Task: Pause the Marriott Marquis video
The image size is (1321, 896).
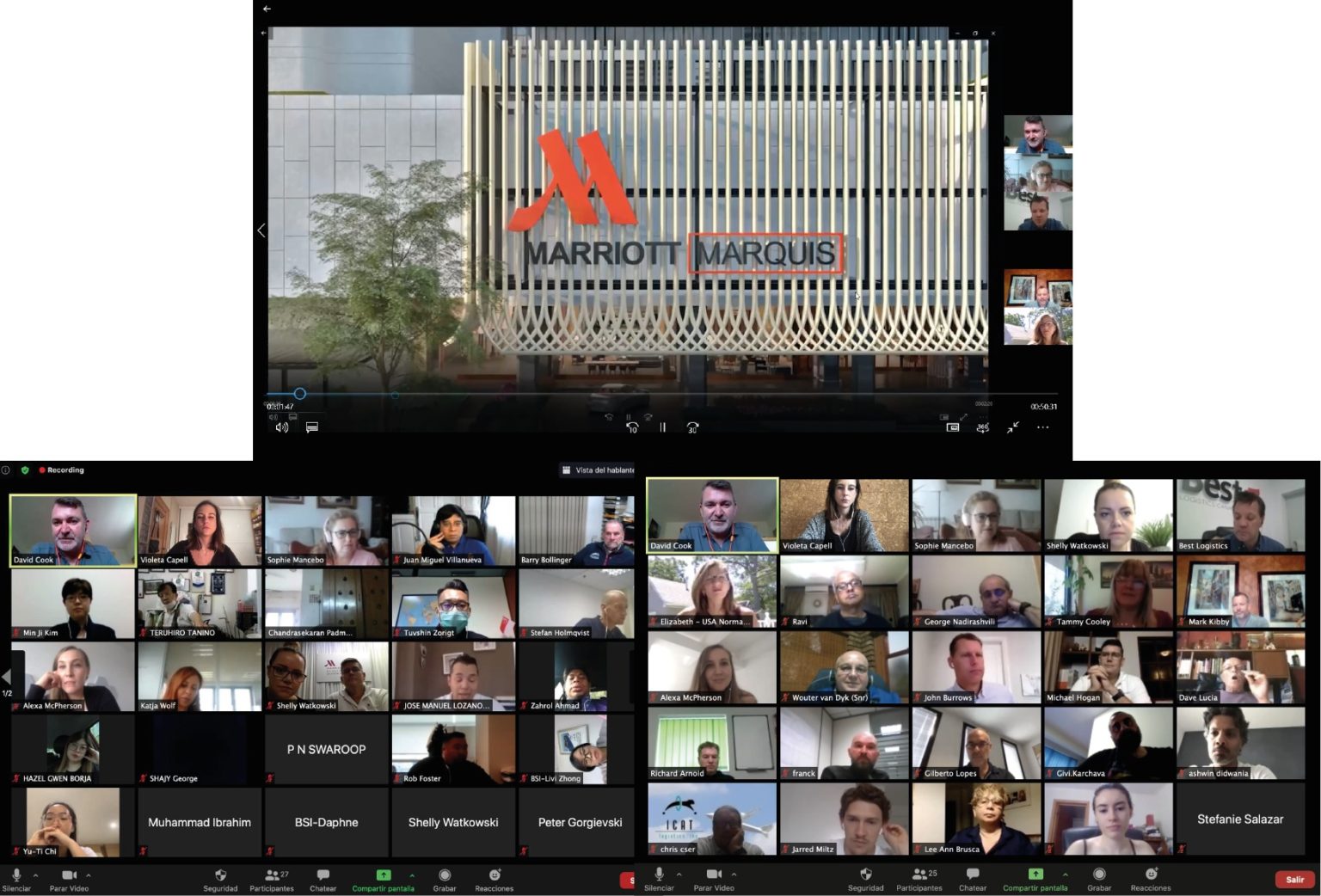Action: click(662, 427)
